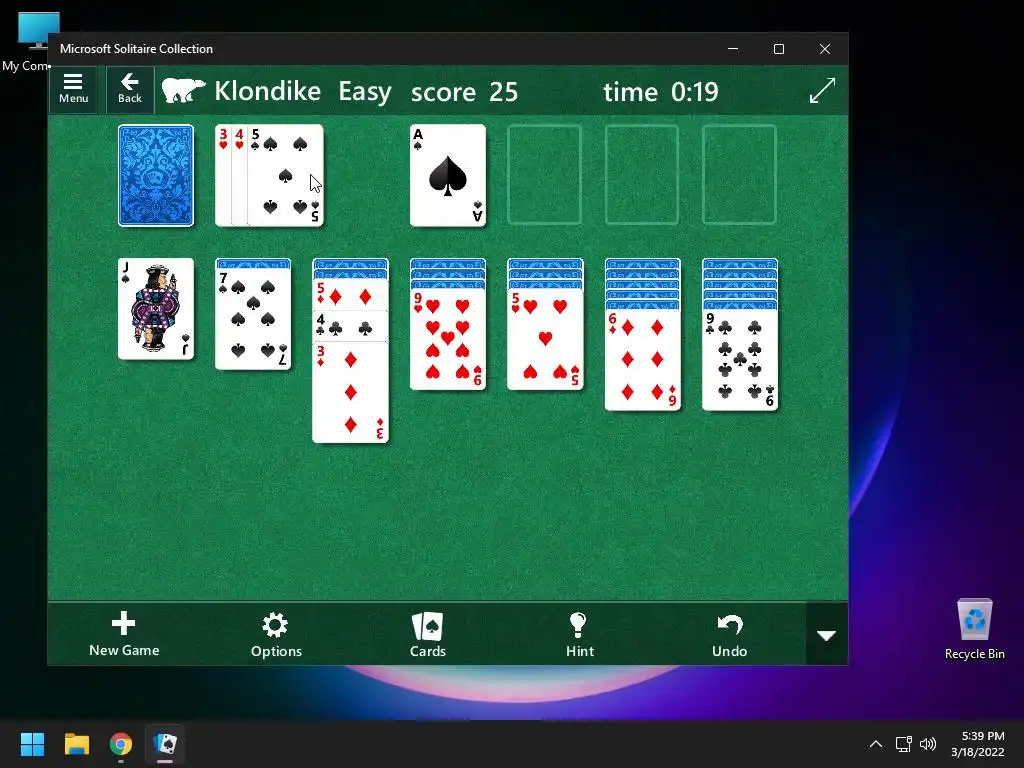Viewport: 1024px width, 768px height.
Task: Undo the last move
Action: click(x=729, y=634)
